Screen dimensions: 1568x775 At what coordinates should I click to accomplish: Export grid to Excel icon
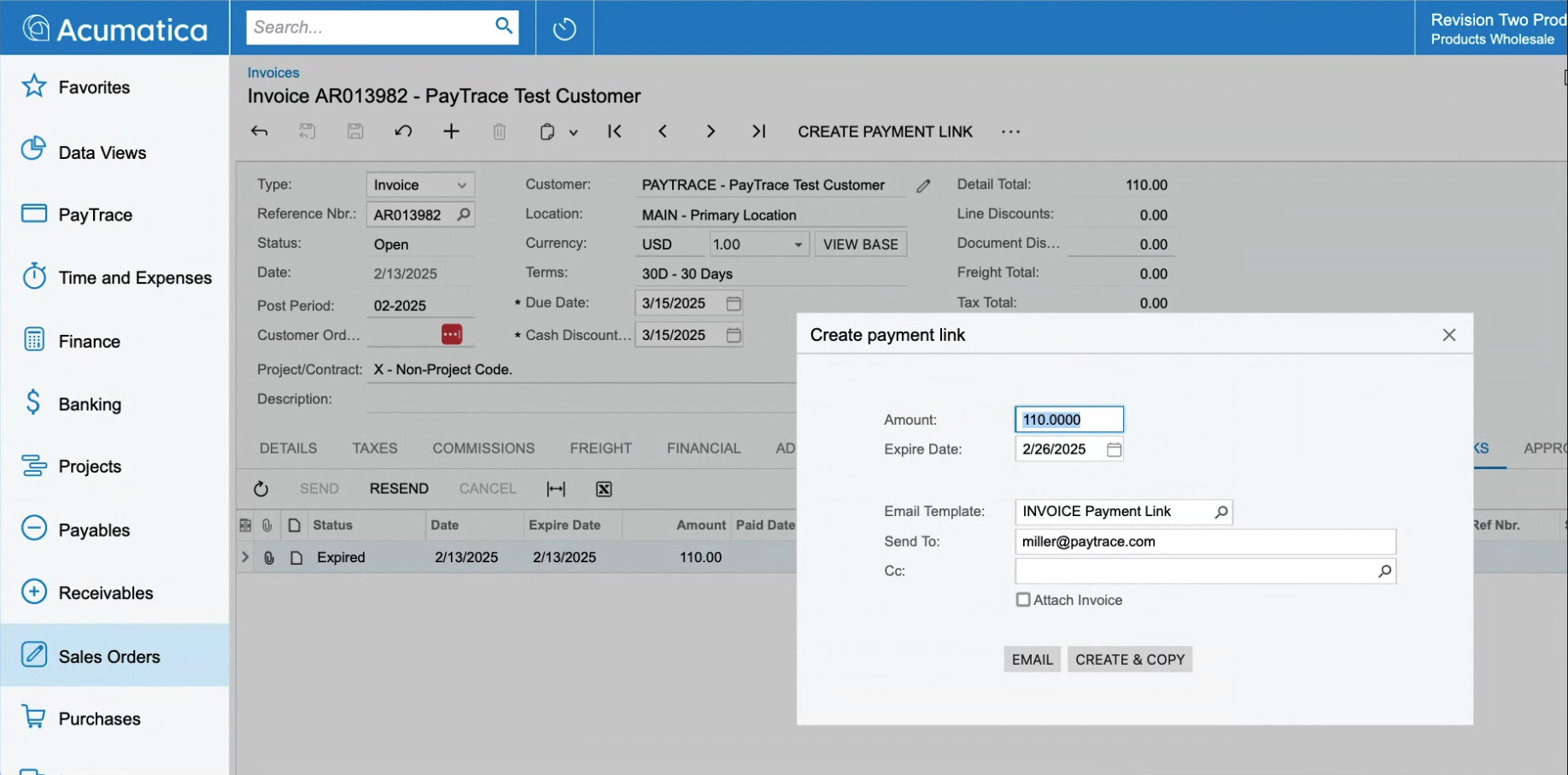(604, 489)
